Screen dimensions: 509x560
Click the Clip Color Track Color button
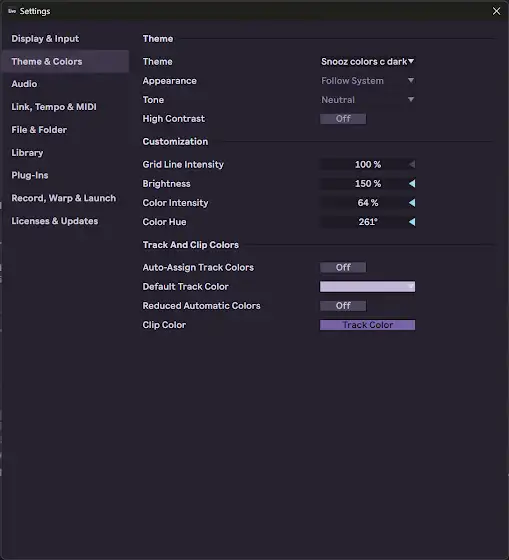(368, 325)
